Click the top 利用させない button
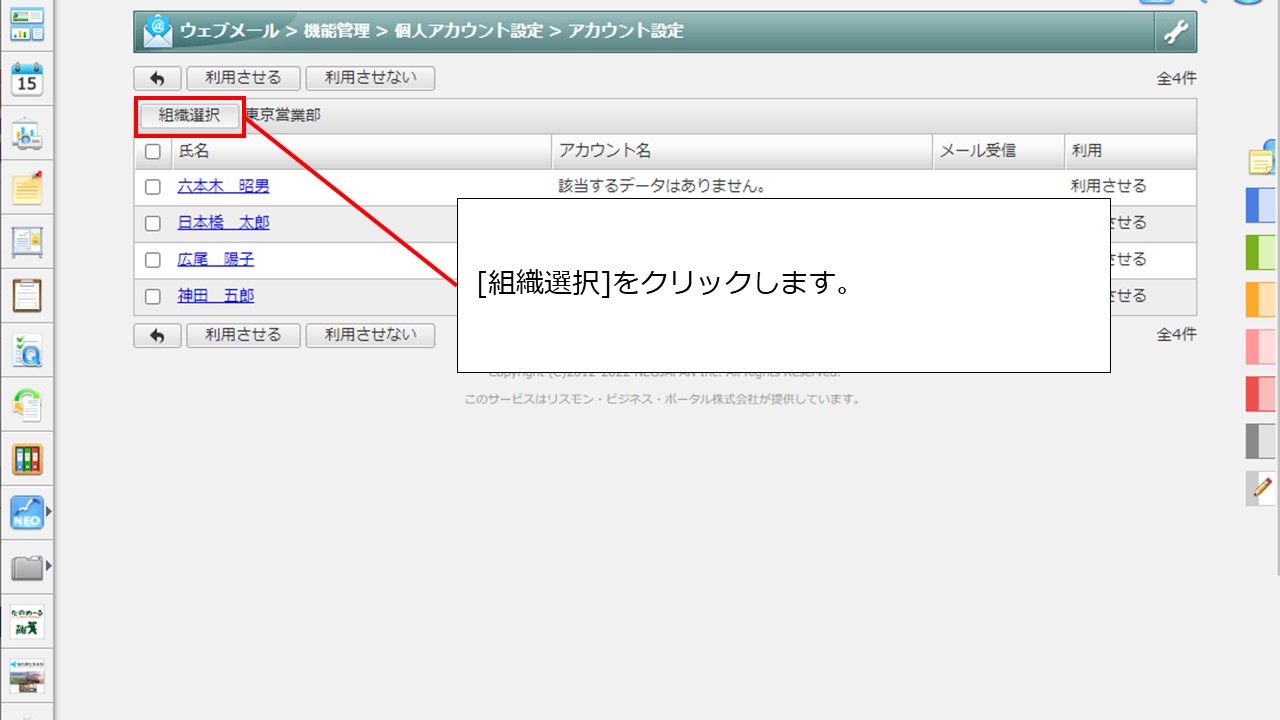Viewport: 1280px width, 720px height. [x=370, y=79]
